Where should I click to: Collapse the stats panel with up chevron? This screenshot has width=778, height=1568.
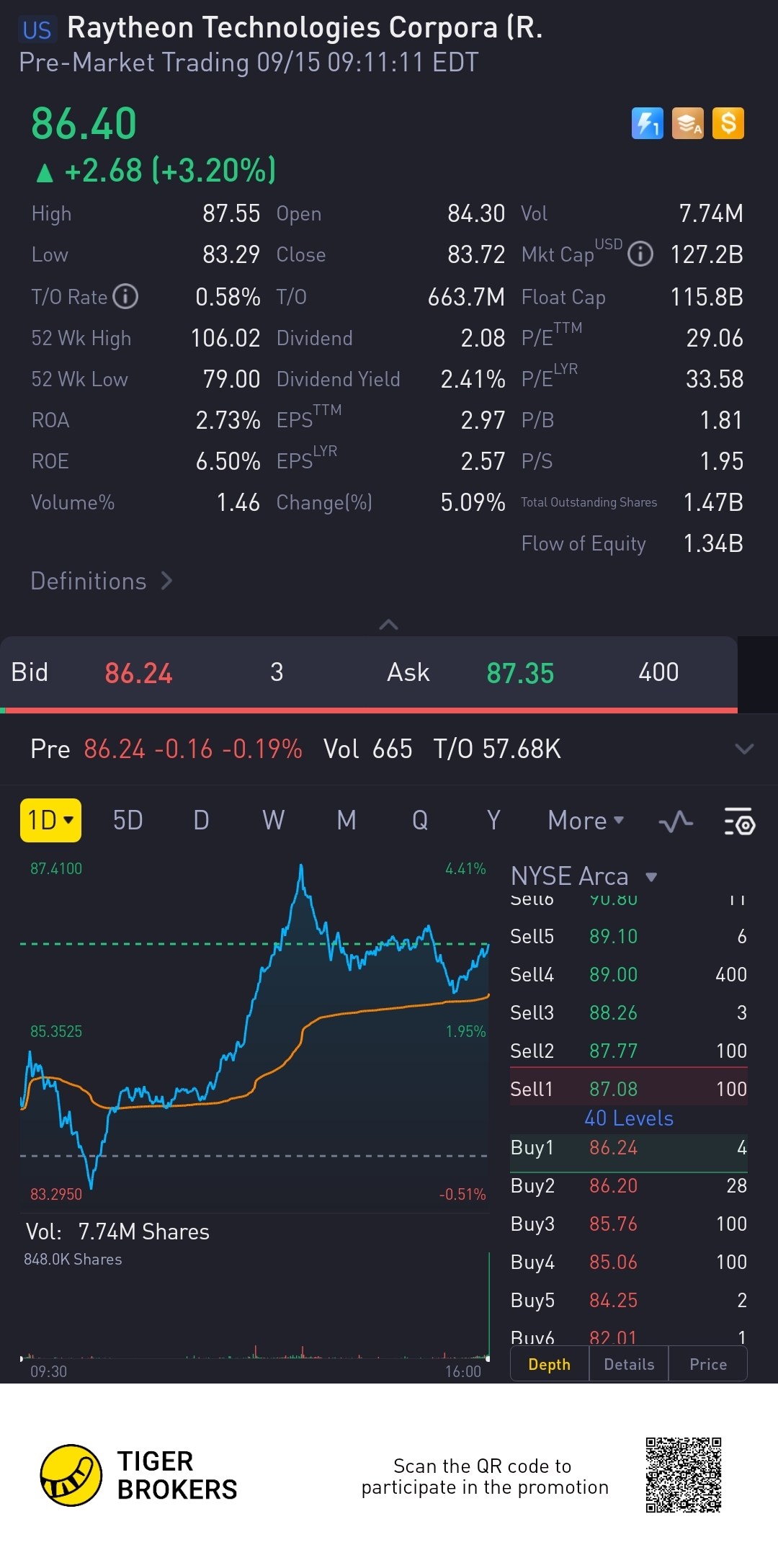(388, 624)
